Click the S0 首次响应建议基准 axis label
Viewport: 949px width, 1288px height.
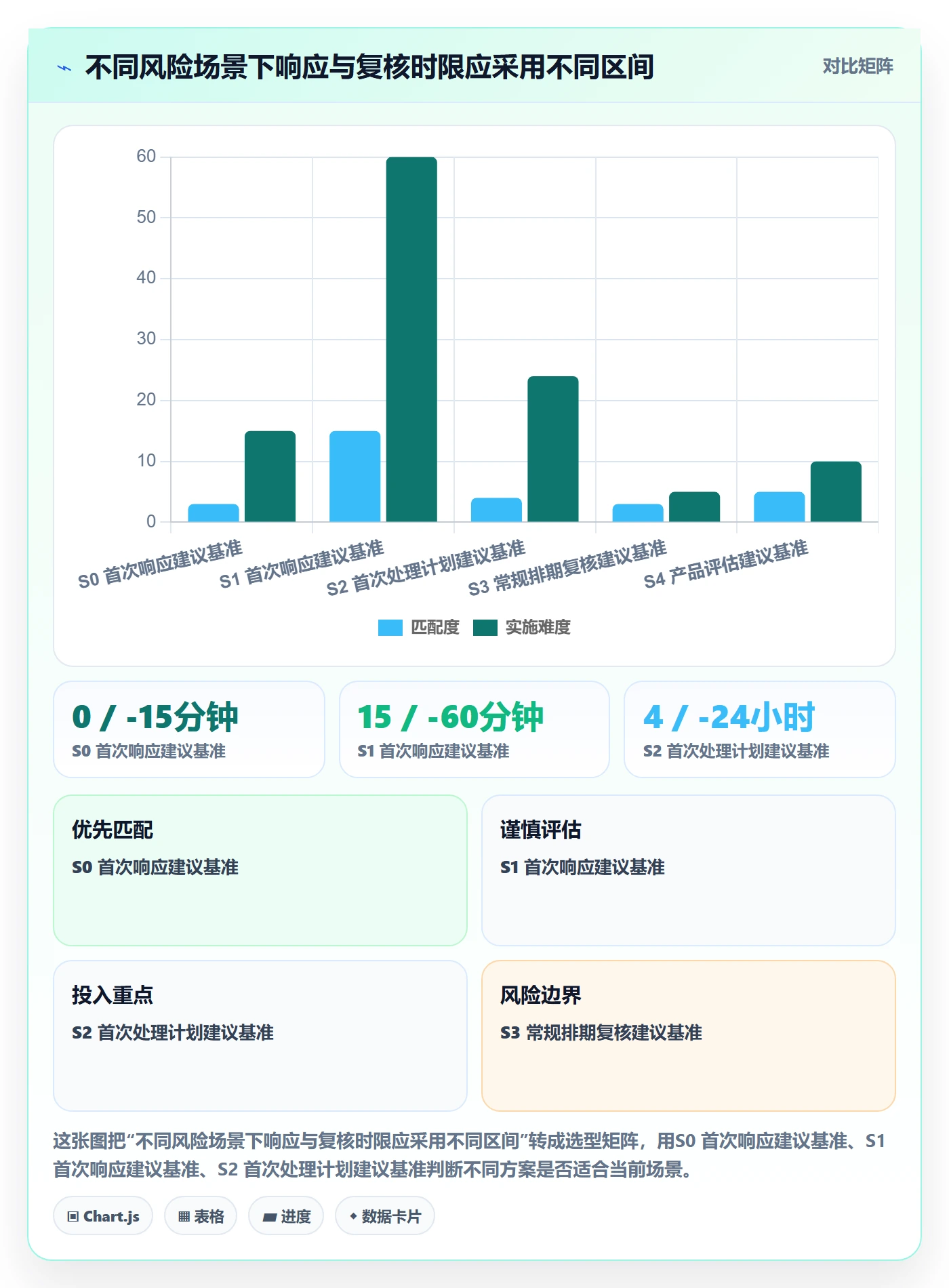tap(161, 565)
